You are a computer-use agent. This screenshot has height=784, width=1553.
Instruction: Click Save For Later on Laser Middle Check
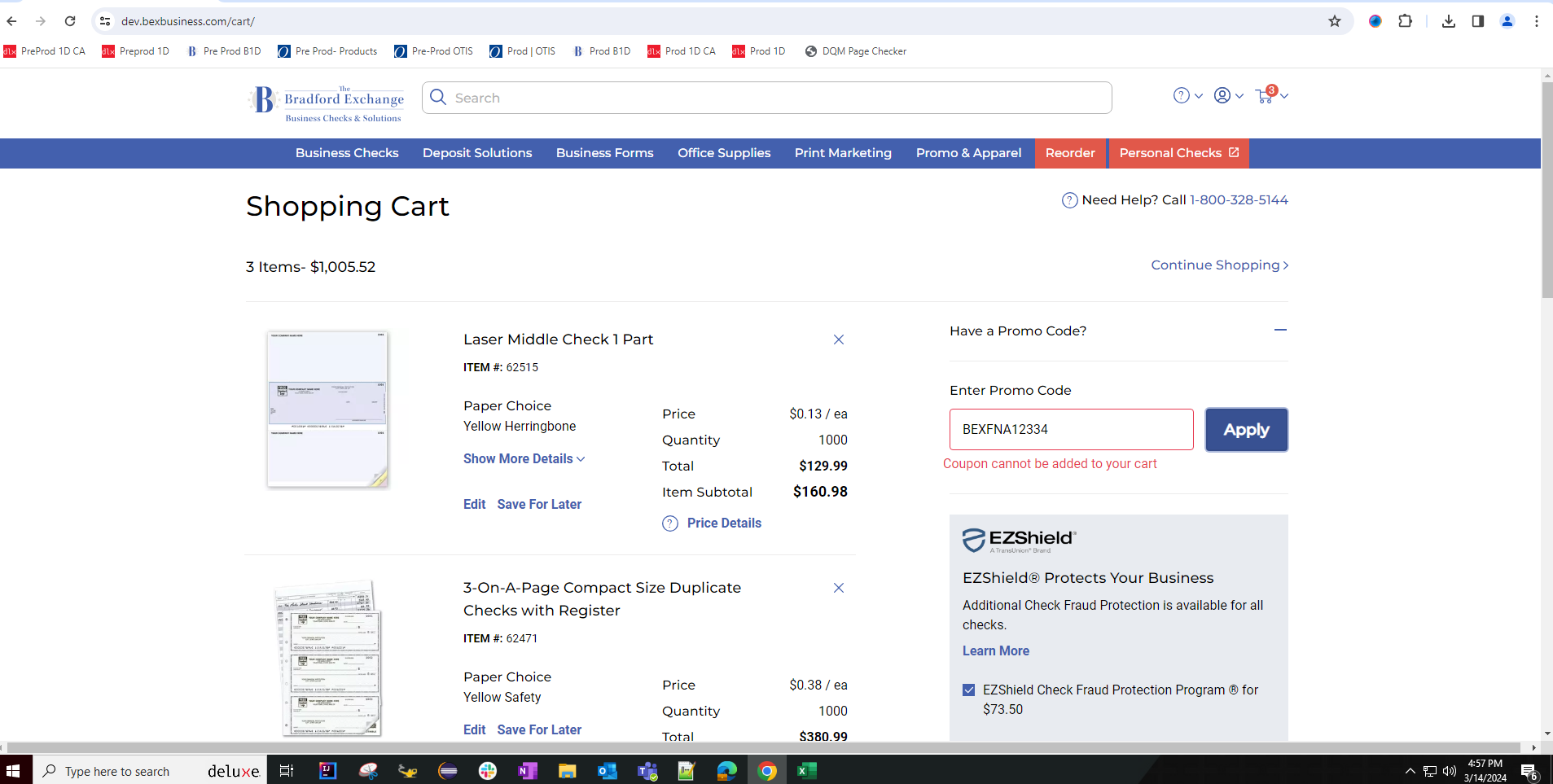[539, 505]
